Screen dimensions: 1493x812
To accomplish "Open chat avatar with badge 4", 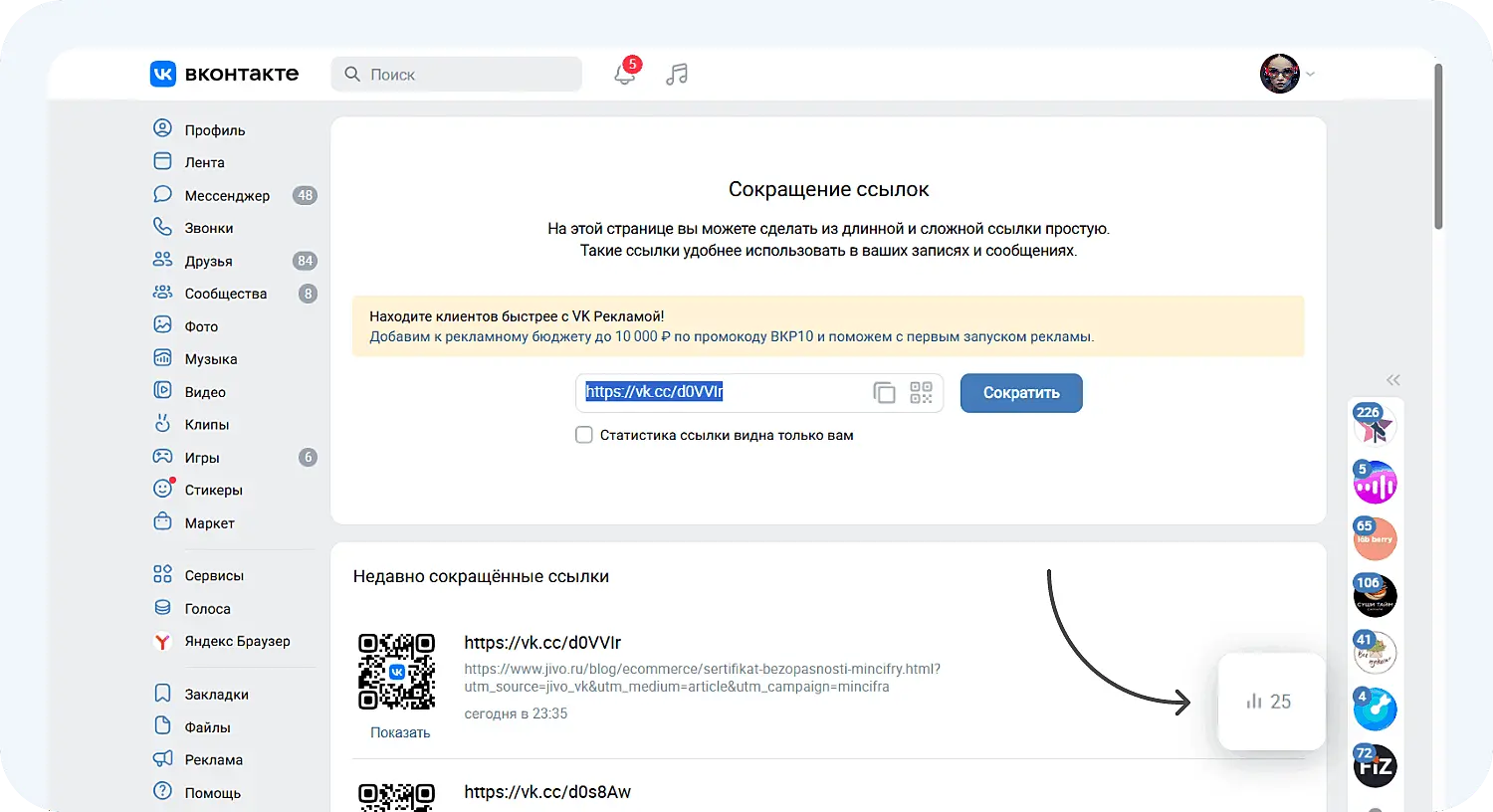I will [1376, 710].
